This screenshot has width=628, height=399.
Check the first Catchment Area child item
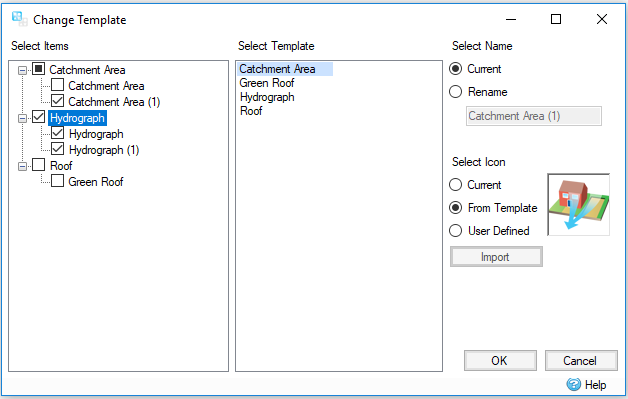[x=58, y=85]
